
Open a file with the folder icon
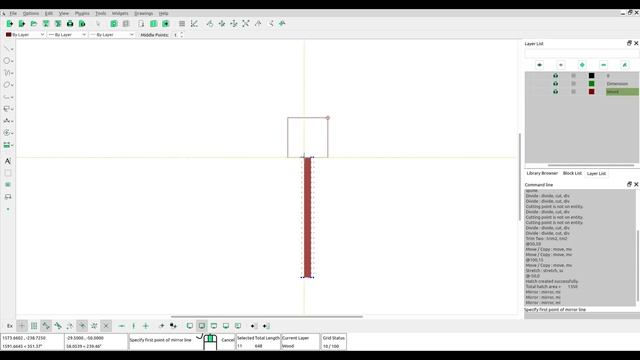coord(34,24)
